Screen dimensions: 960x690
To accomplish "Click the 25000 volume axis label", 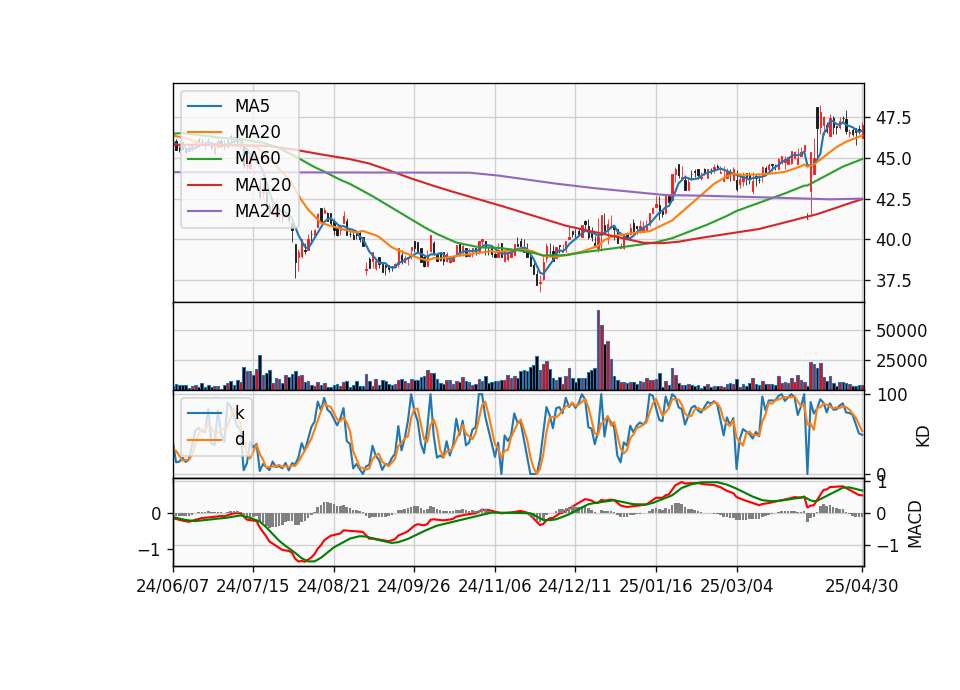I will pos(901,361).
